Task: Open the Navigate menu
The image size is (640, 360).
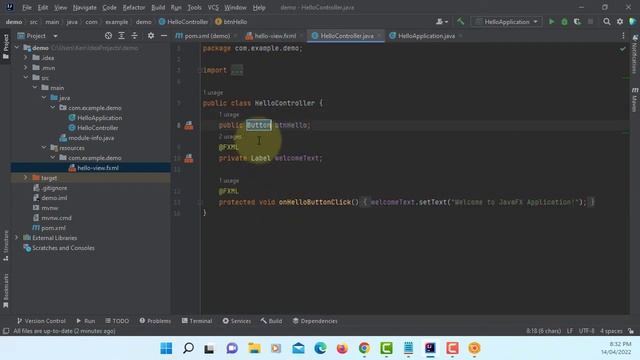Action: 84,7
